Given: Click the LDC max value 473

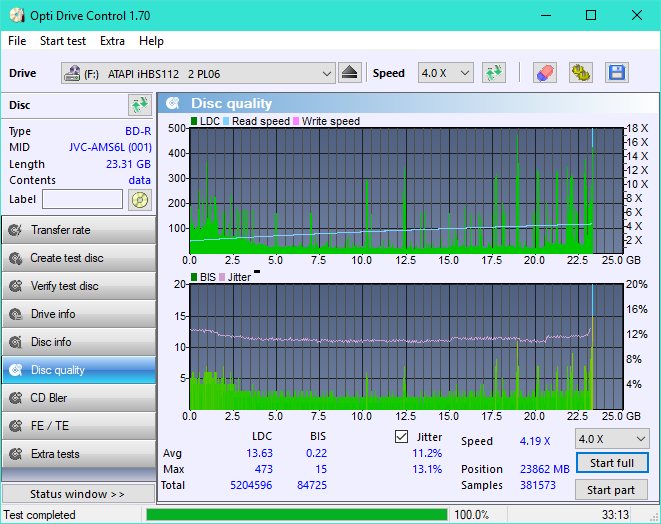Looking at the screenshot, I should (263, 469).
